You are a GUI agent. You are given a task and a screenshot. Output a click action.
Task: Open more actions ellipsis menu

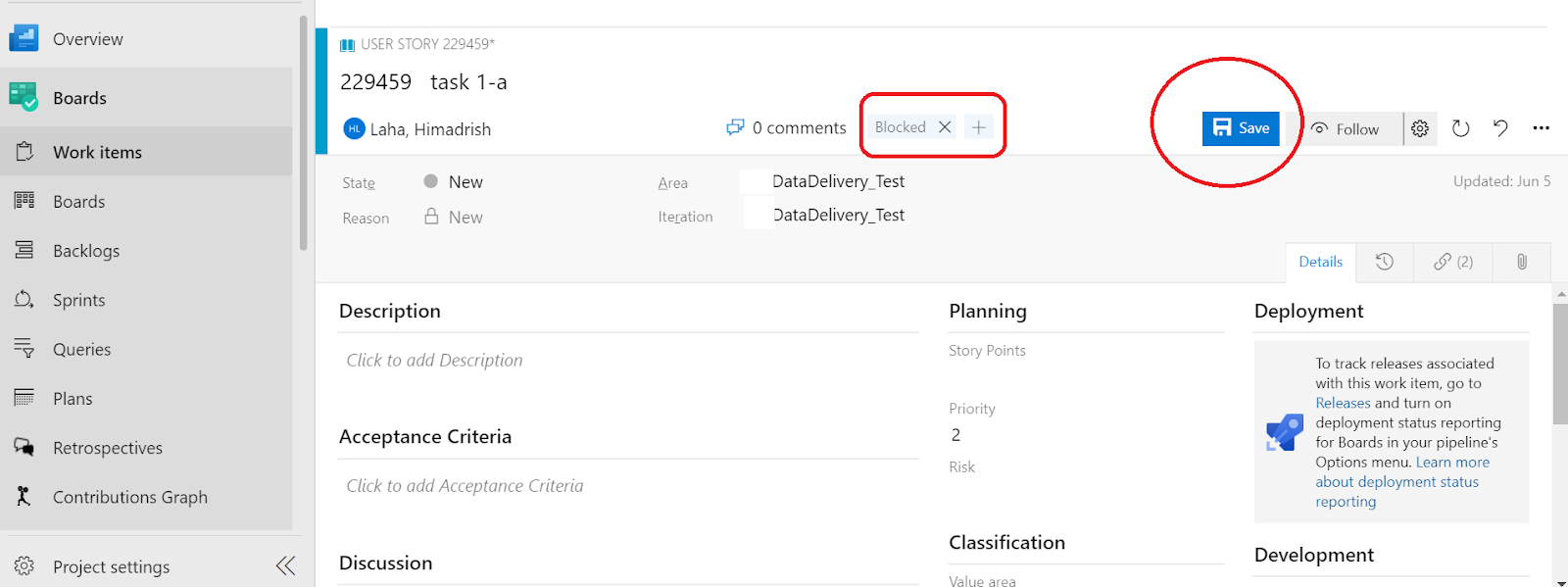[x=1541, y=128]
